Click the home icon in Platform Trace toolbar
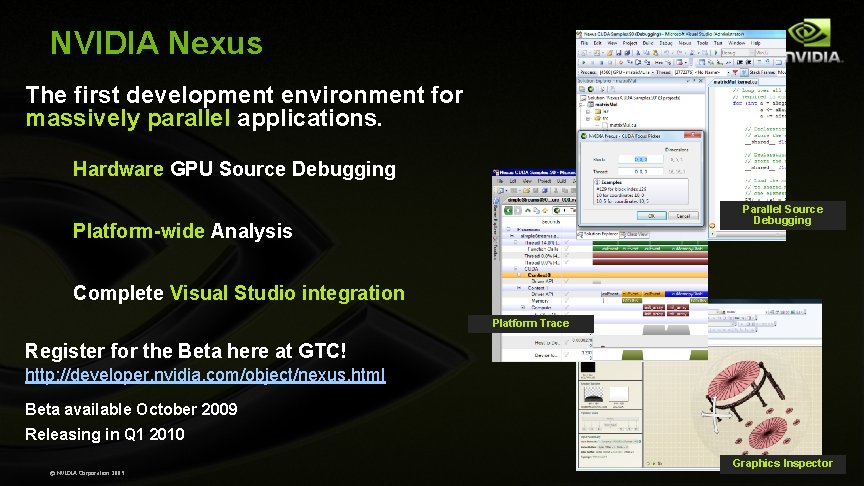Image resolution: width=864 pixels, height=486 pixels. click(545, 210)
